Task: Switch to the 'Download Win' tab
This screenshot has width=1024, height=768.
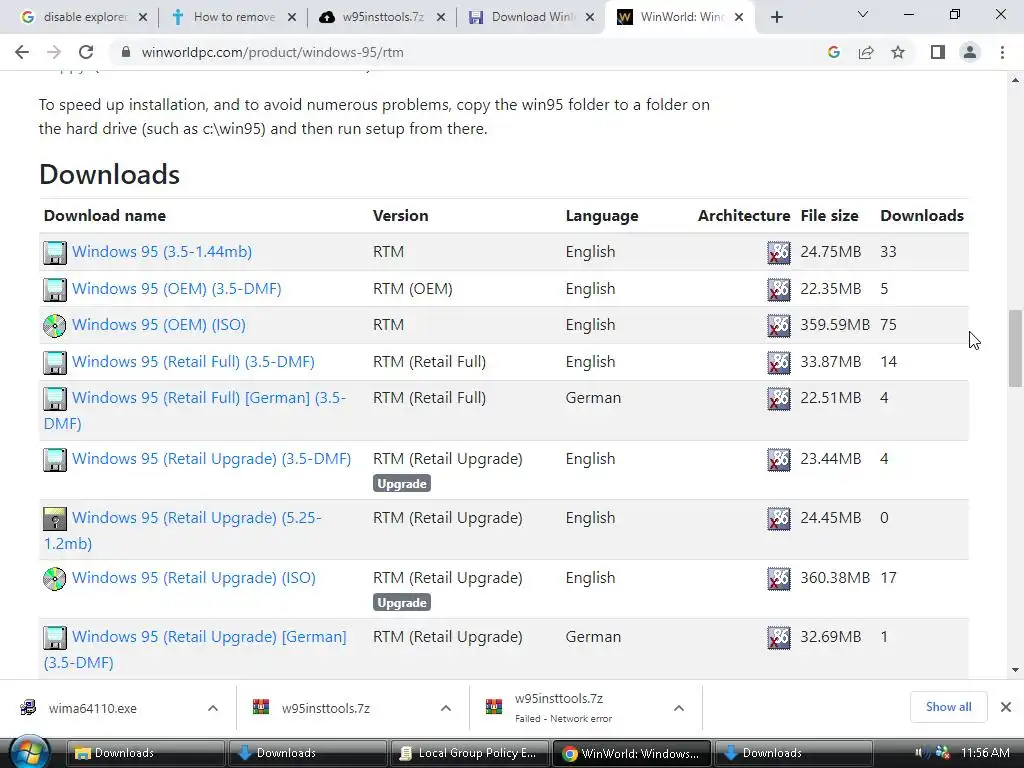Action: (x=531, y=17)
